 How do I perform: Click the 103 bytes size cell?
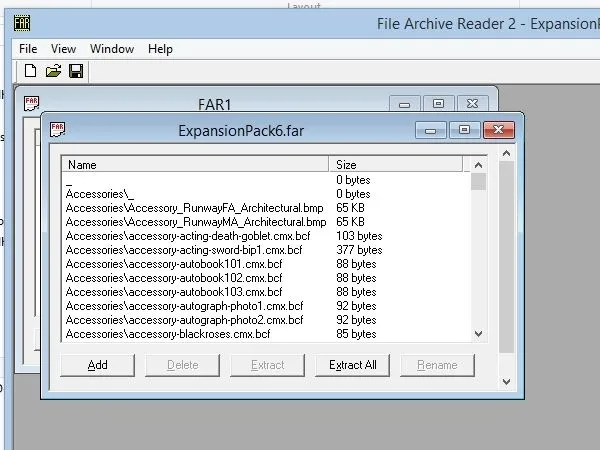[359, 236]
